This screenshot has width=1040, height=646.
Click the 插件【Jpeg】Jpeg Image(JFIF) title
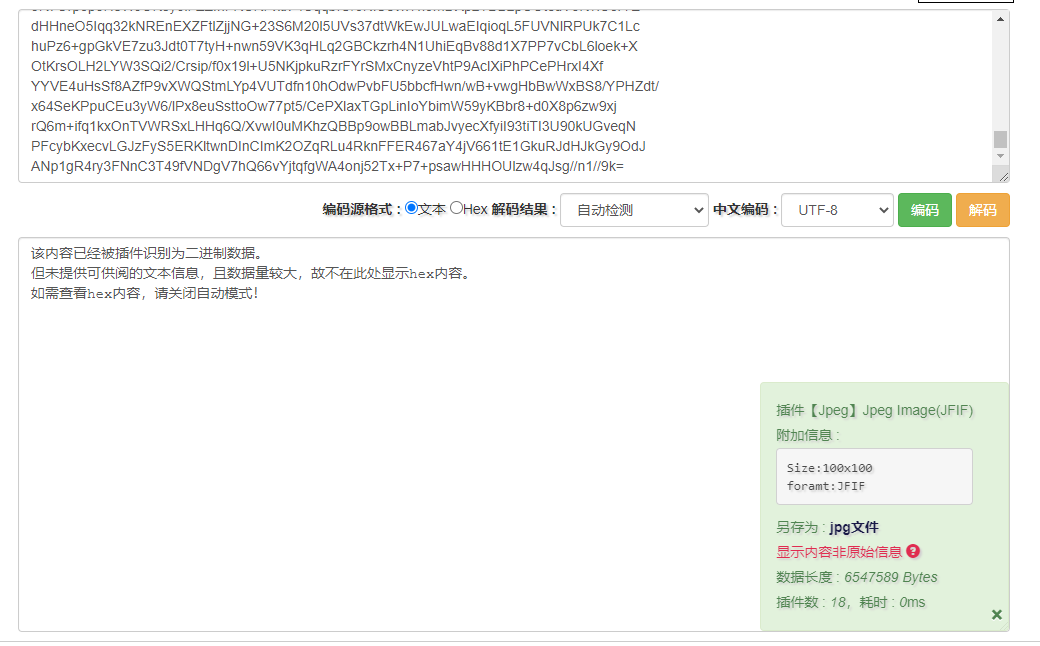(x=874, y=411)
